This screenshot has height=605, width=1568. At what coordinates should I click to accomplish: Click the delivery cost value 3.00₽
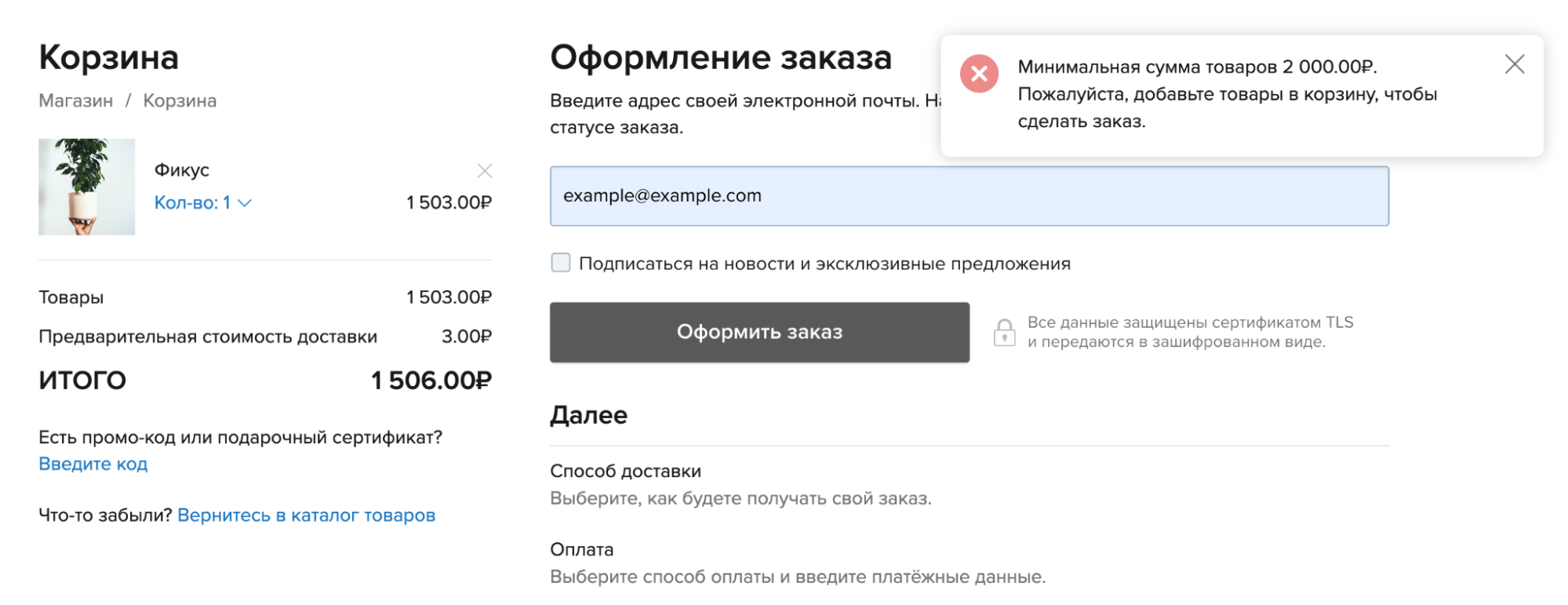pyautogui.click(x=466, y=337)
